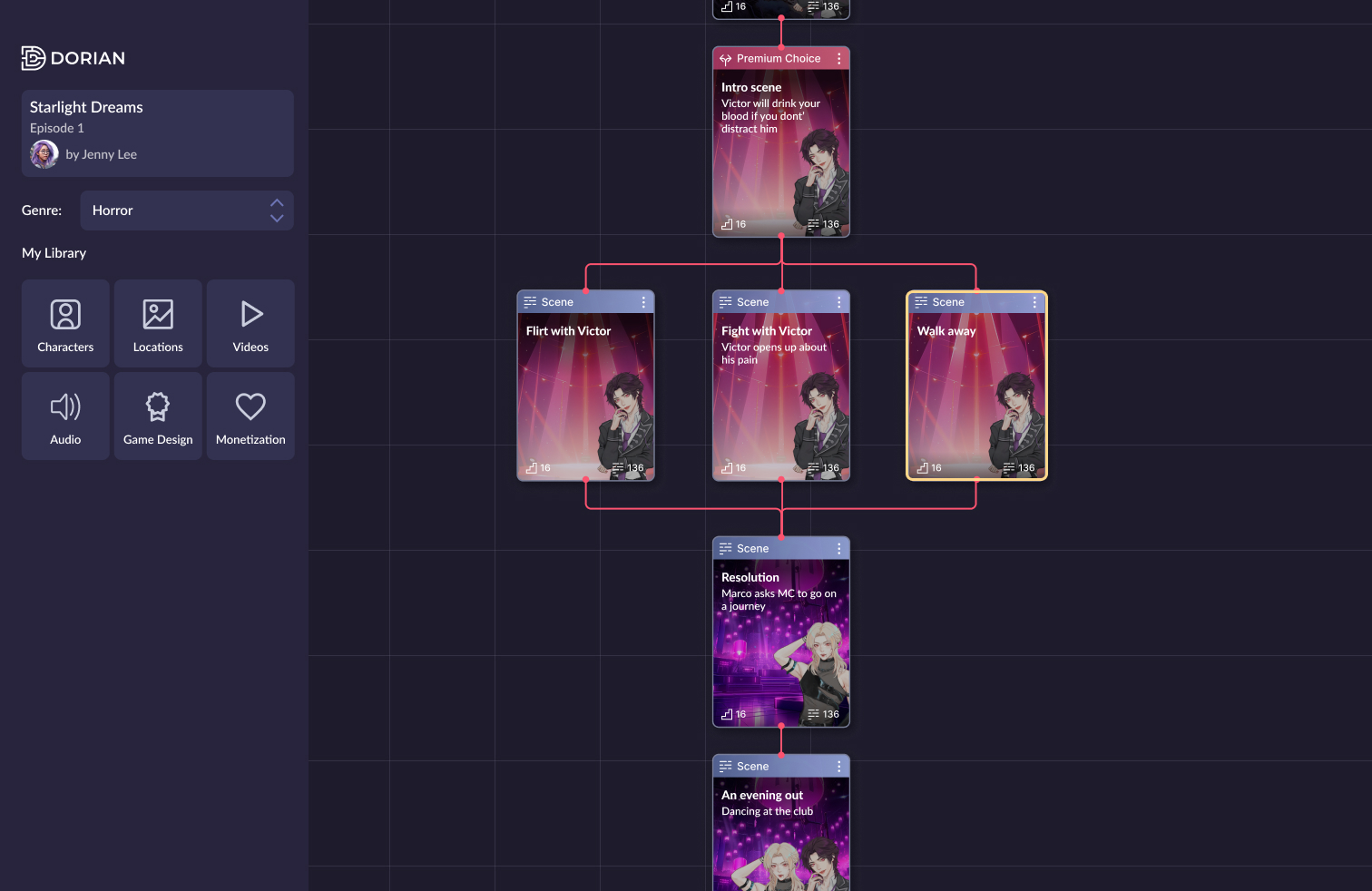This screenshot has width=1372, height=891.
Task: Click the Dorian logo
Action: [73, 58]
